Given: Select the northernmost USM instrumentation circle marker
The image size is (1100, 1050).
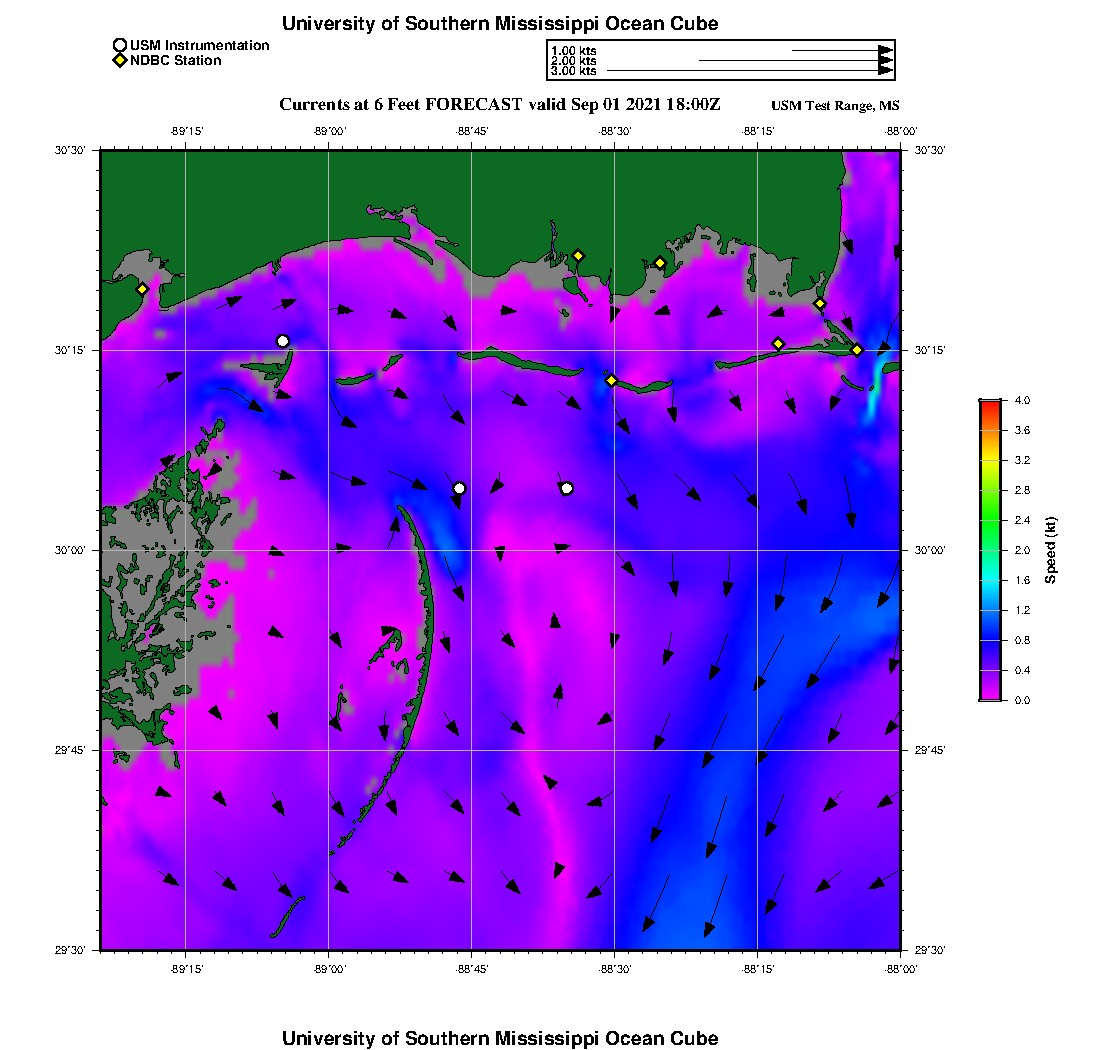Looking at the screenshot, I should point(283,341).
